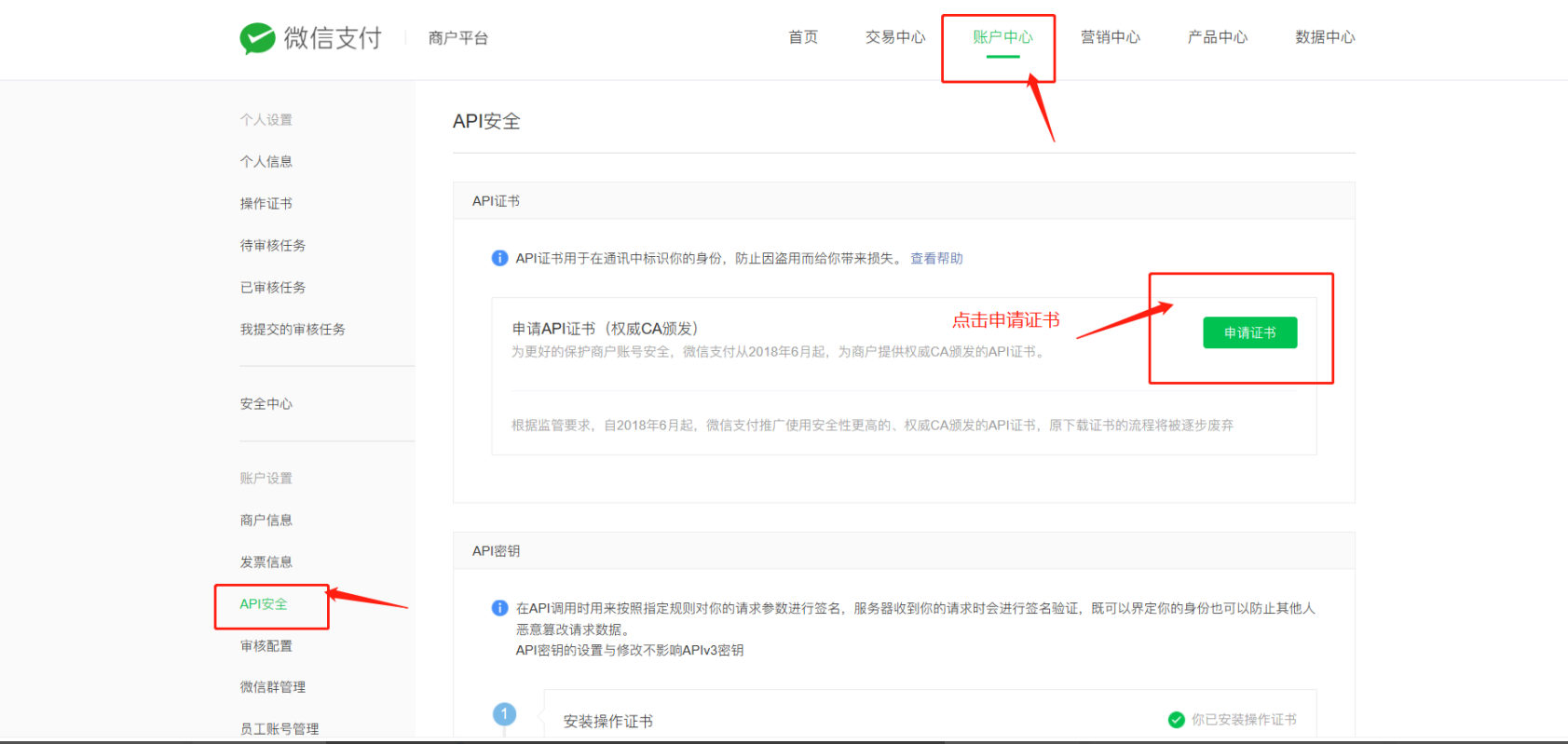Click green checkmark icon by 你已安装操作证书
The height and width of the screenshot is (744, 1568).
(x=1177, y=720)
